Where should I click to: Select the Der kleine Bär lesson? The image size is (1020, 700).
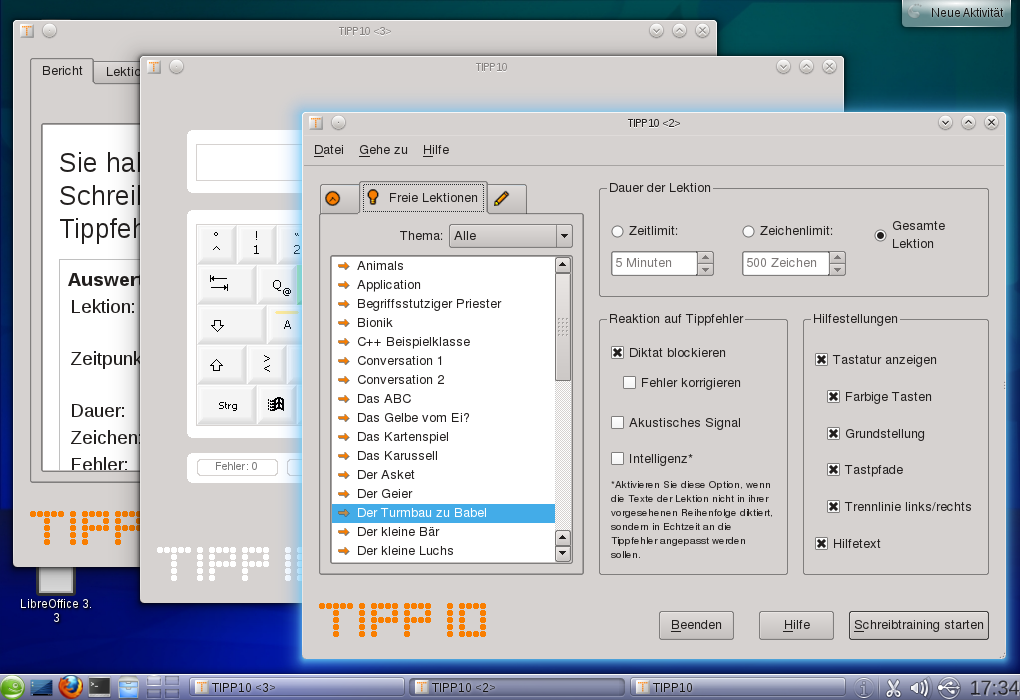[443, 532]
